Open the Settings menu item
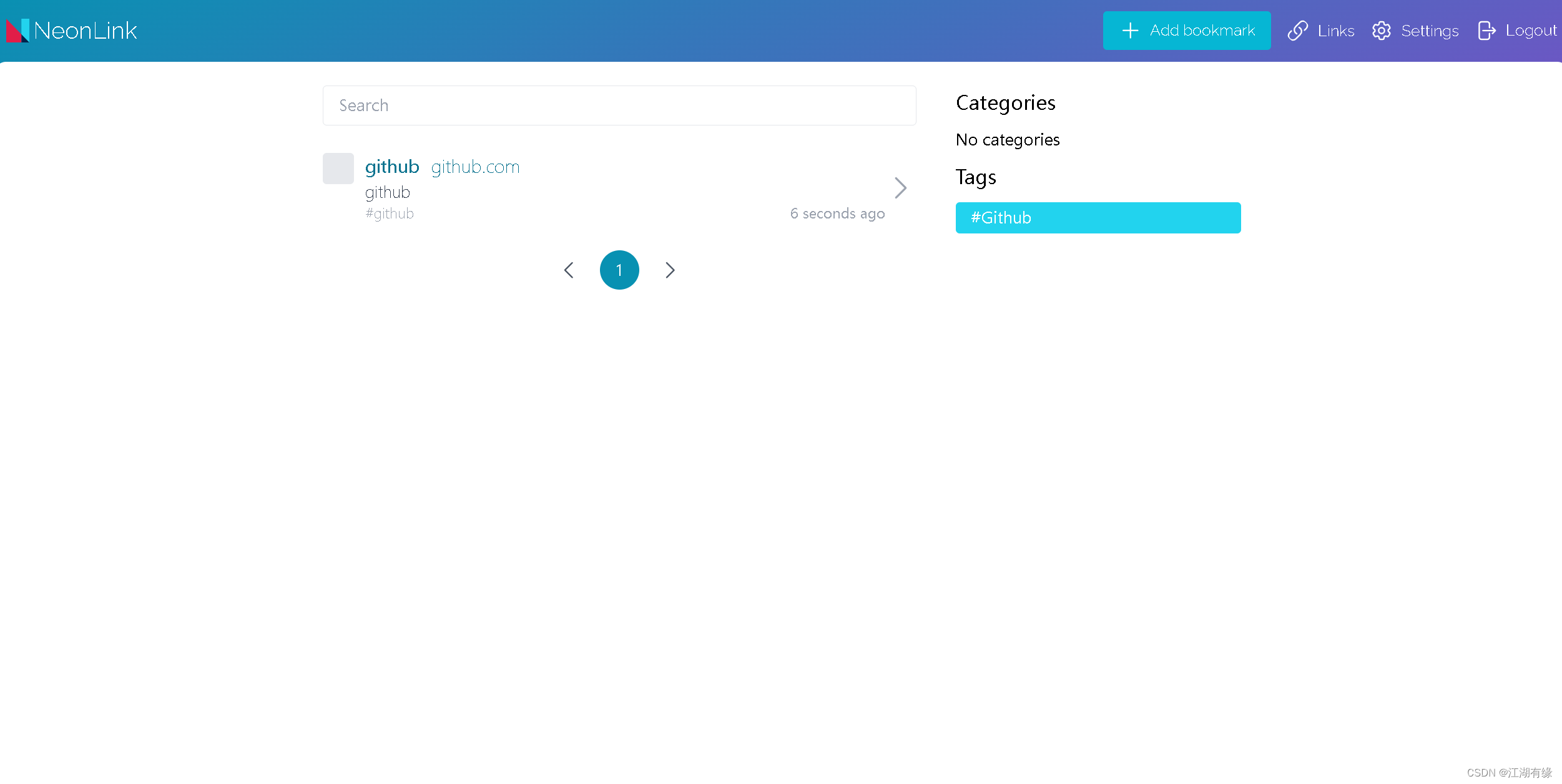Image resolution: width=1562 pixels, height=784 pixels. (x=1429, y=31)
